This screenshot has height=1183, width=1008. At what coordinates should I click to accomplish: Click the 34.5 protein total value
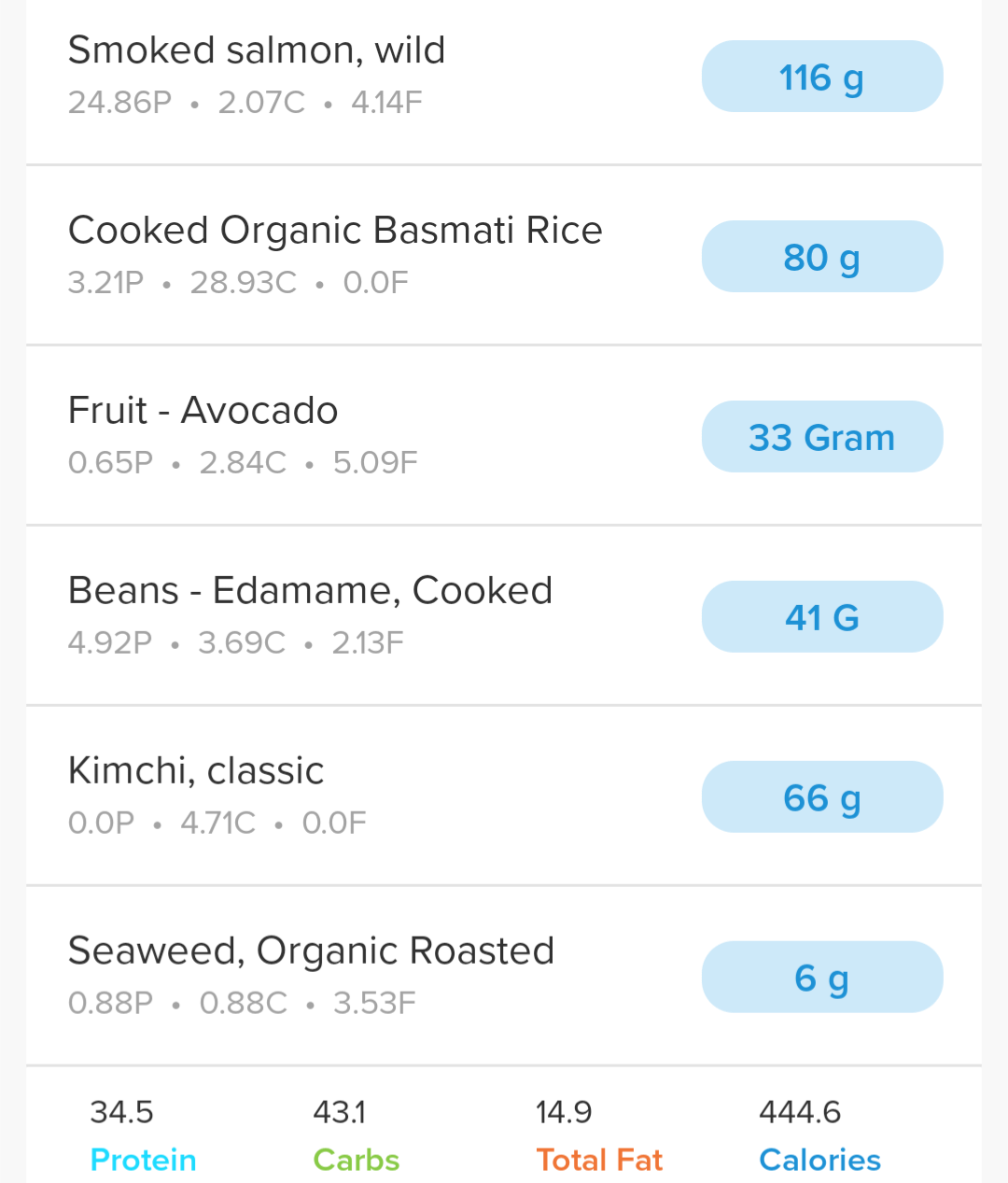[121, 1112]
